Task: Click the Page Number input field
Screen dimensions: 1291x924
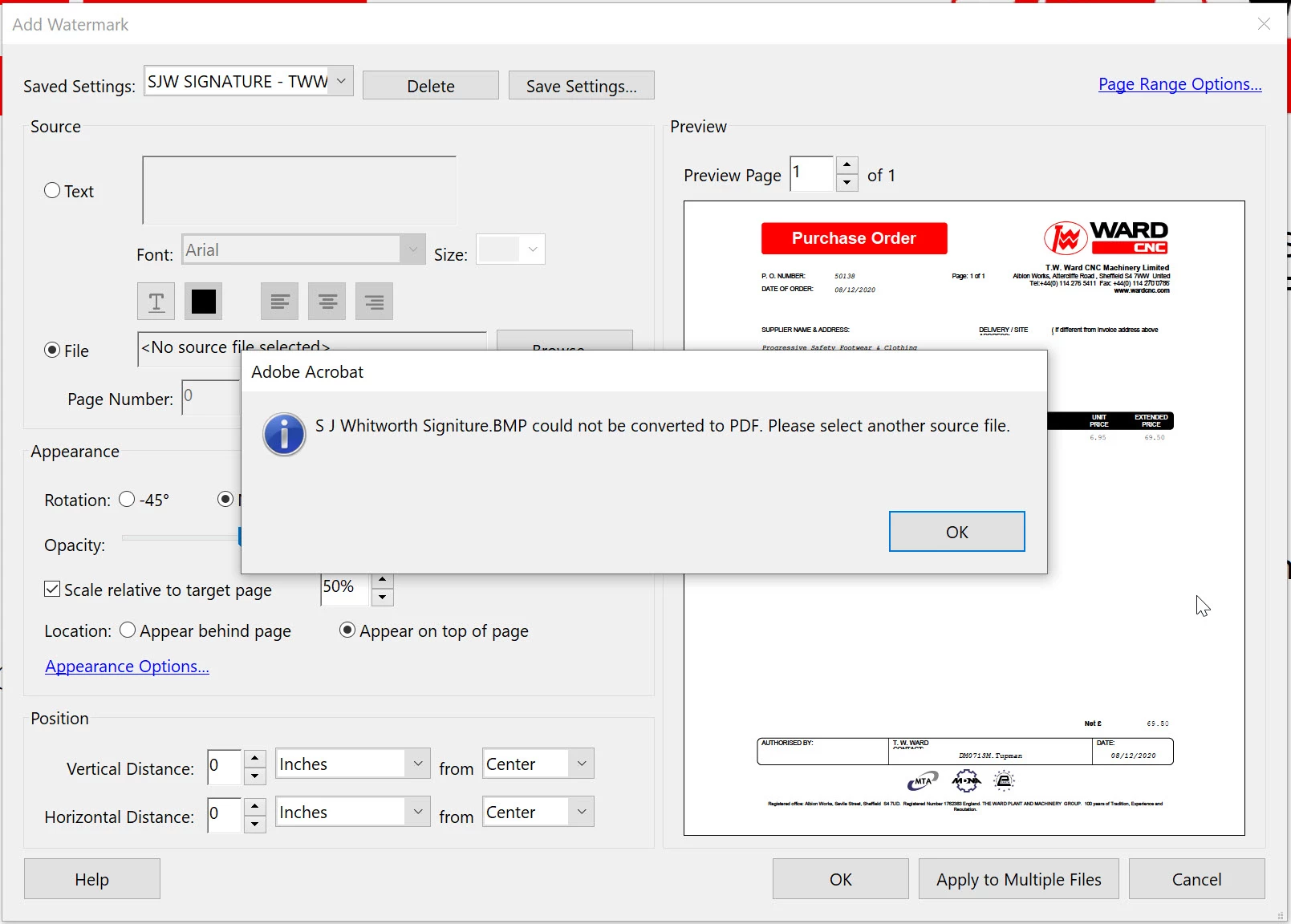Action: [x=211, y=398]
